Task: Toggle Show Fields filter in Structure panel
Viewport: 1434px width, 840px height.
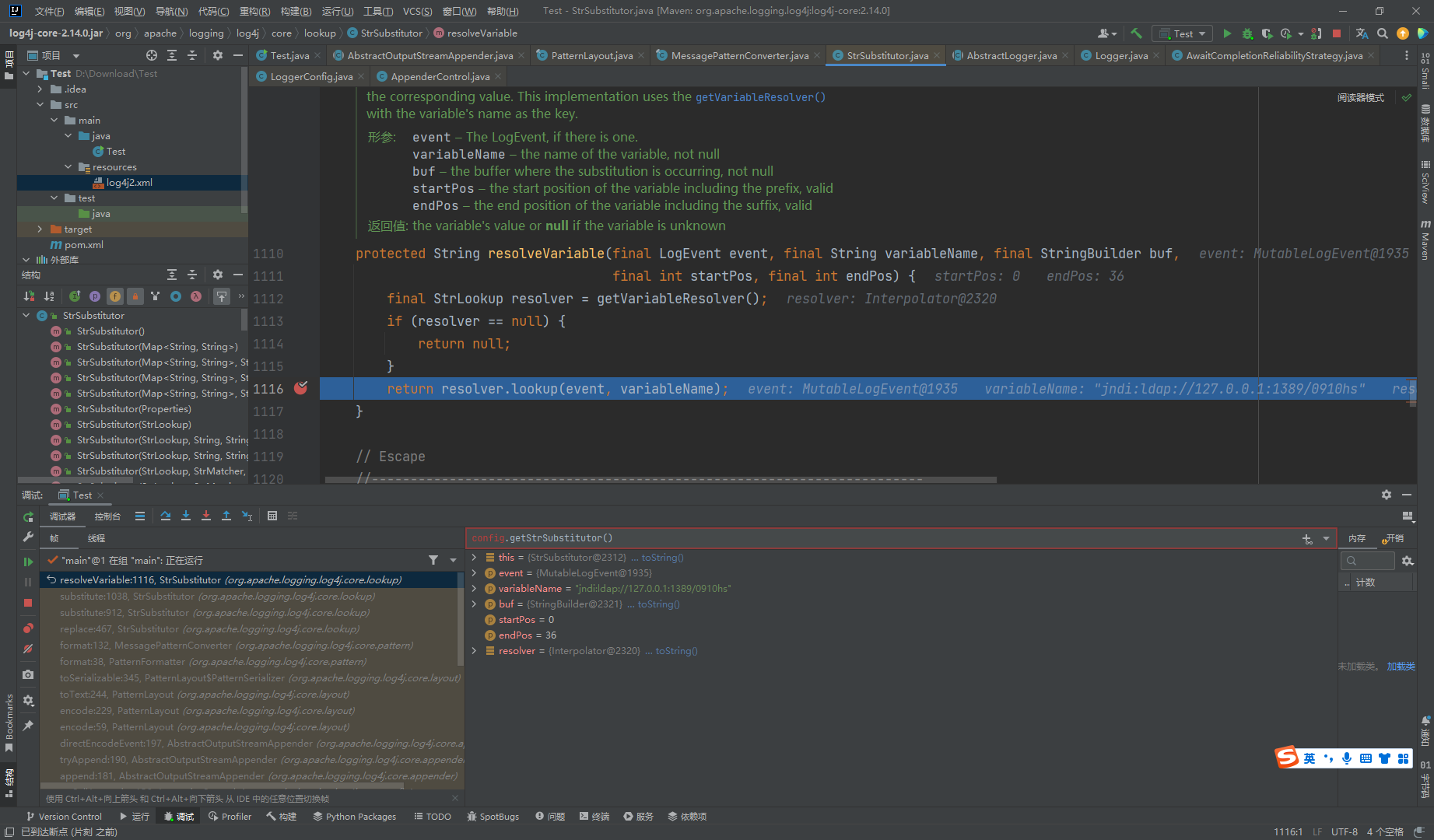Action: [x=115, y=296]
